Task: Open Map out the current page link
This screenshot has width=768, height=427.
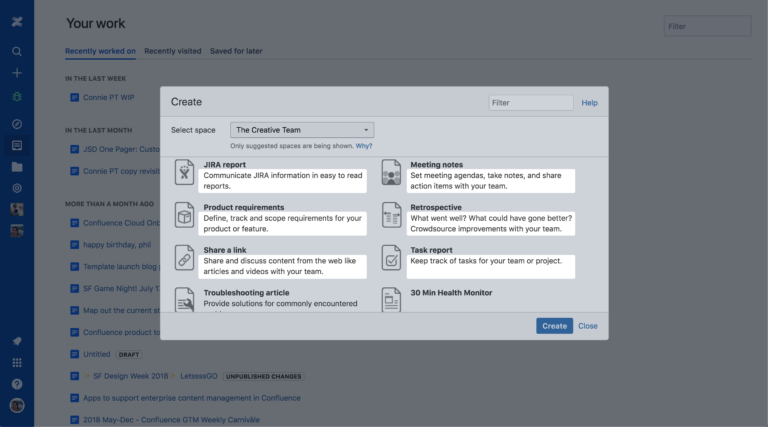Action: [121, 310]
